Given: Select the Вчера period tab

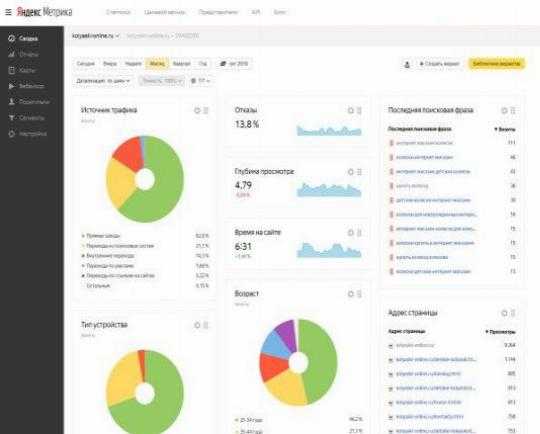Looking at the screenshot, I should click(110, 64).
